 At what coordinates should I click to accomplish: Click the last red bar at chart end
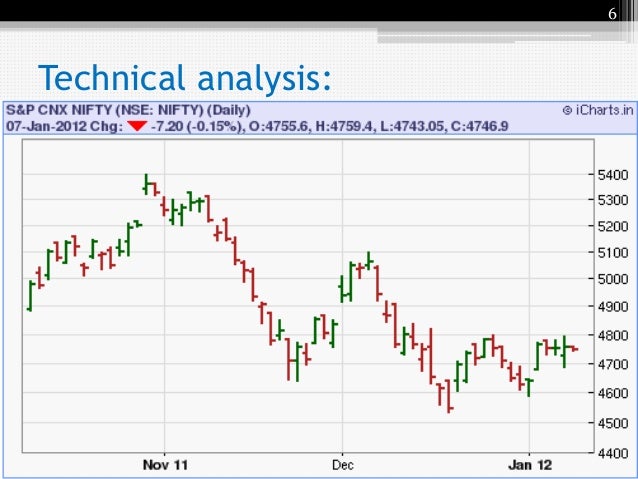coord(574,349)
